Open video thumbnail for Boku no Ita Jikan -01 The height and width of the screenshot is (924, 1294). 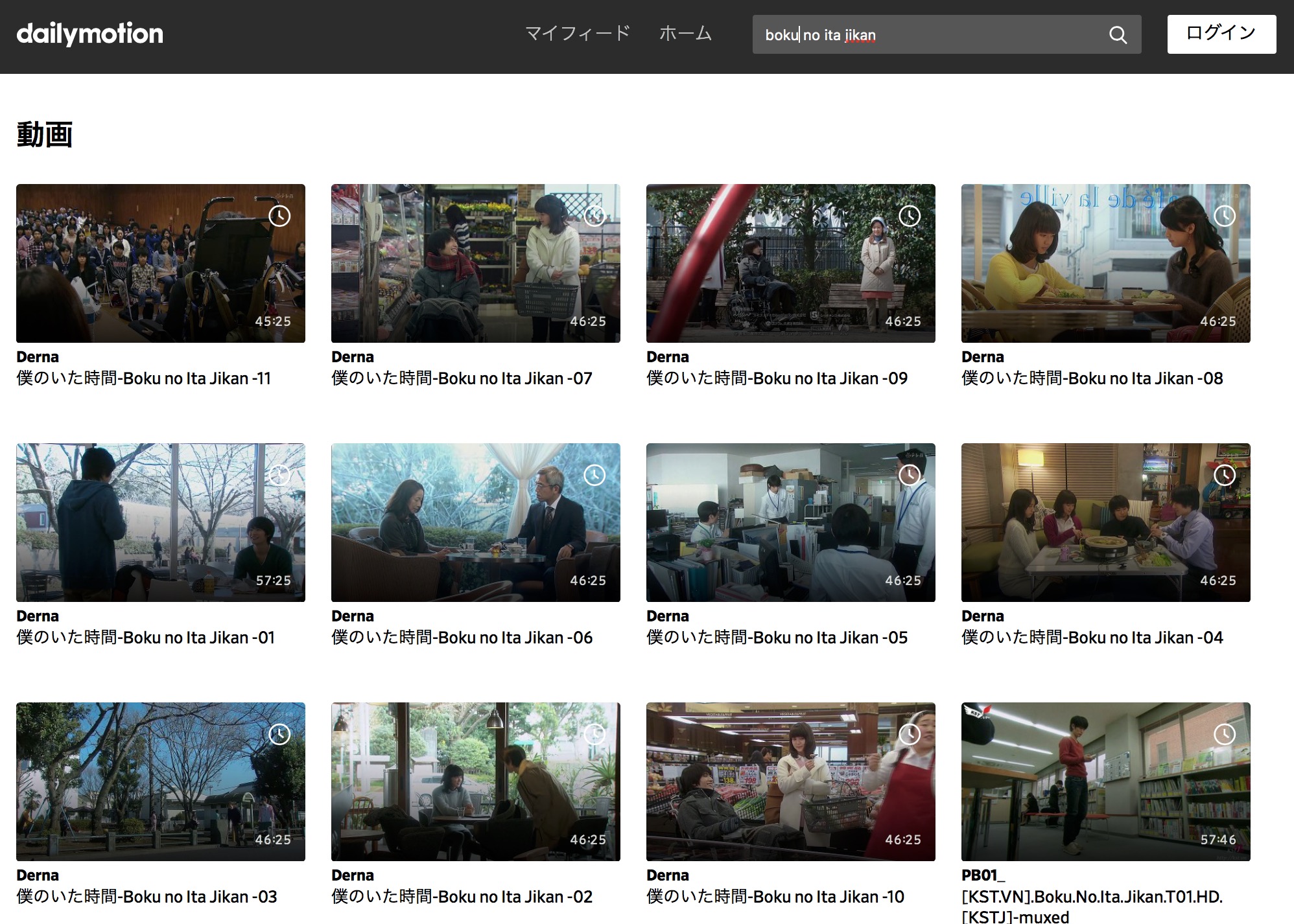(x=161, y=522)
